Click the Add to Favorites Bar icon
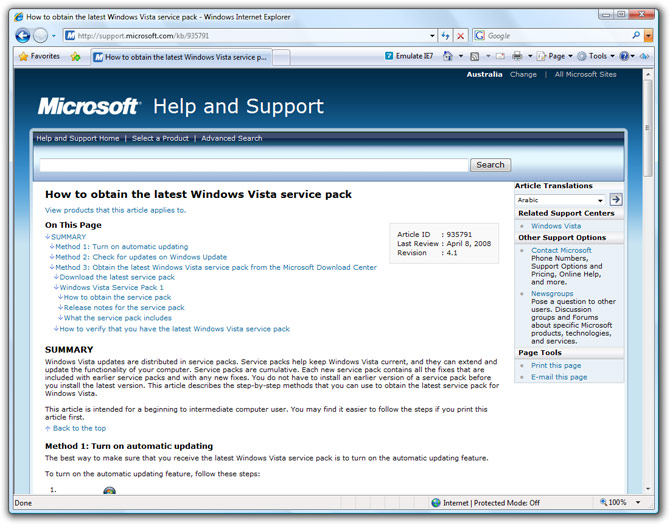670x525 pixels. click(76, 56)
